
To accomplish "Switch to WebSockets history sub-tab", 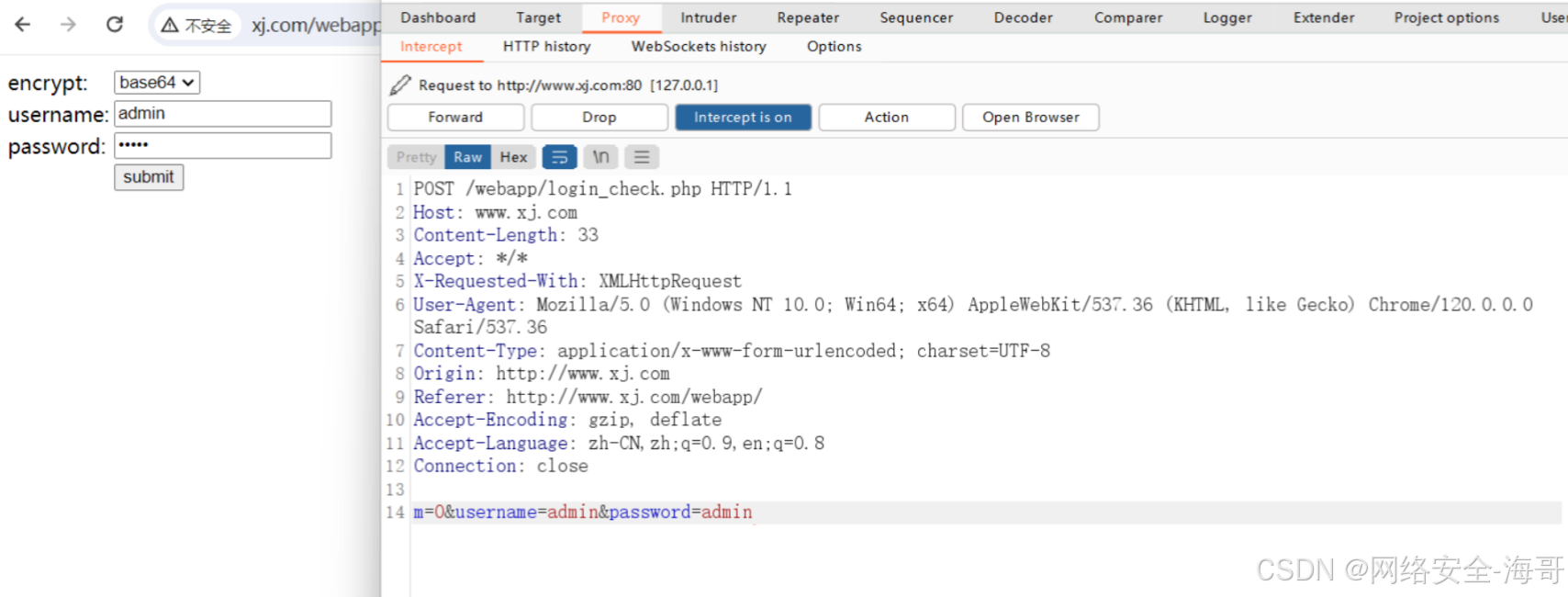I will pos(699,46).
